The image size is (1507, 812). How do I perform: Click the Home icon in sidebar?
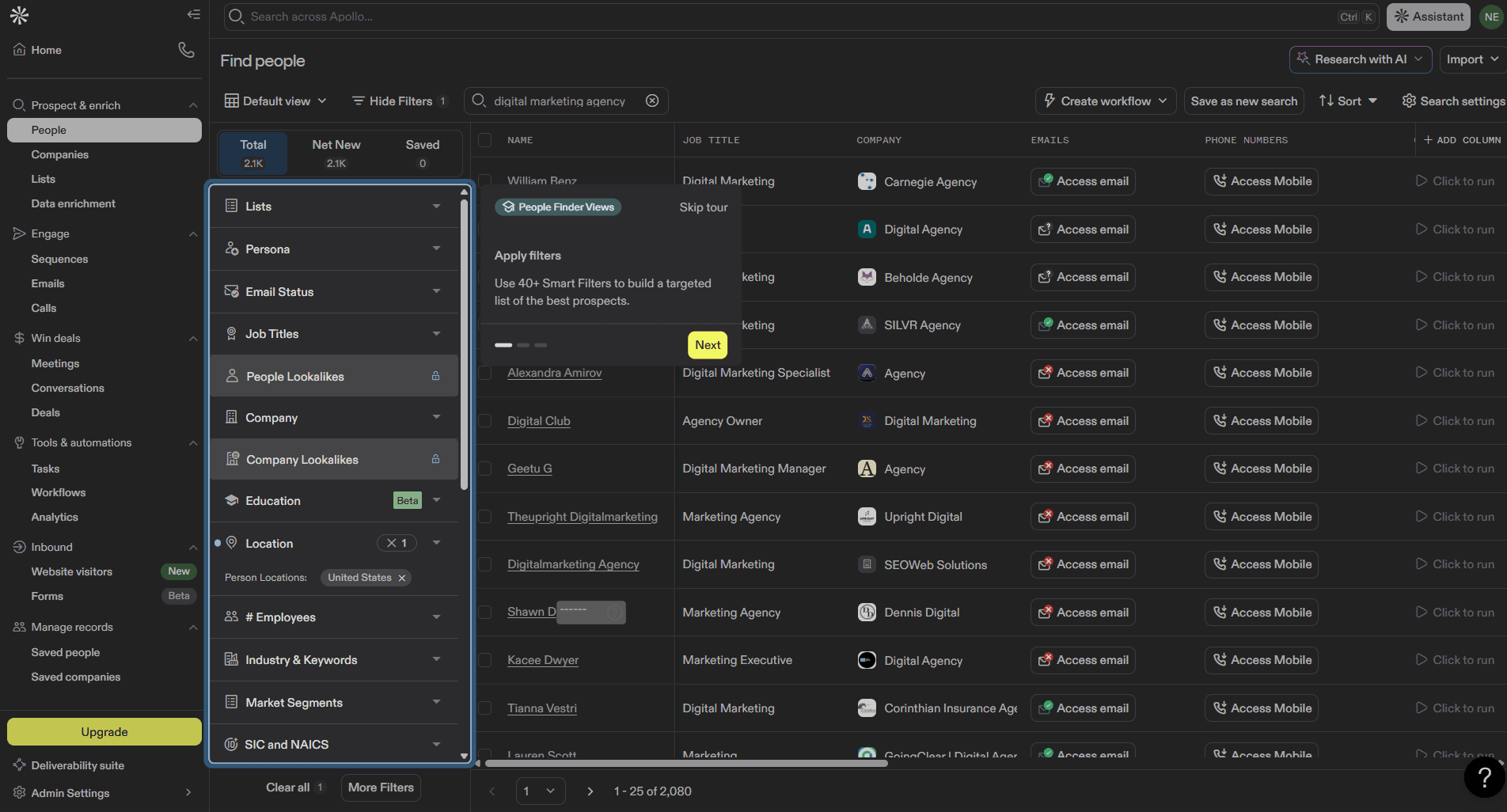(20, 50)
